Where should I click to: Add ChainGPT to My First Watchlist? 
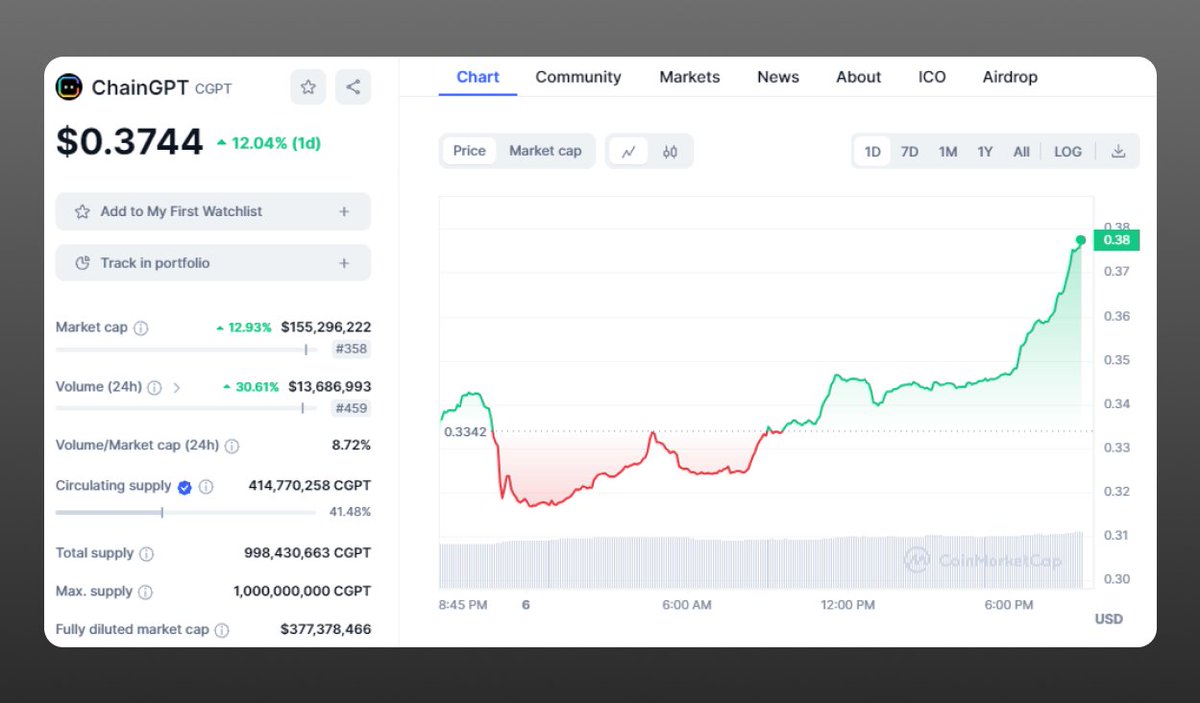pyautogui.click(x=212, y=211)
